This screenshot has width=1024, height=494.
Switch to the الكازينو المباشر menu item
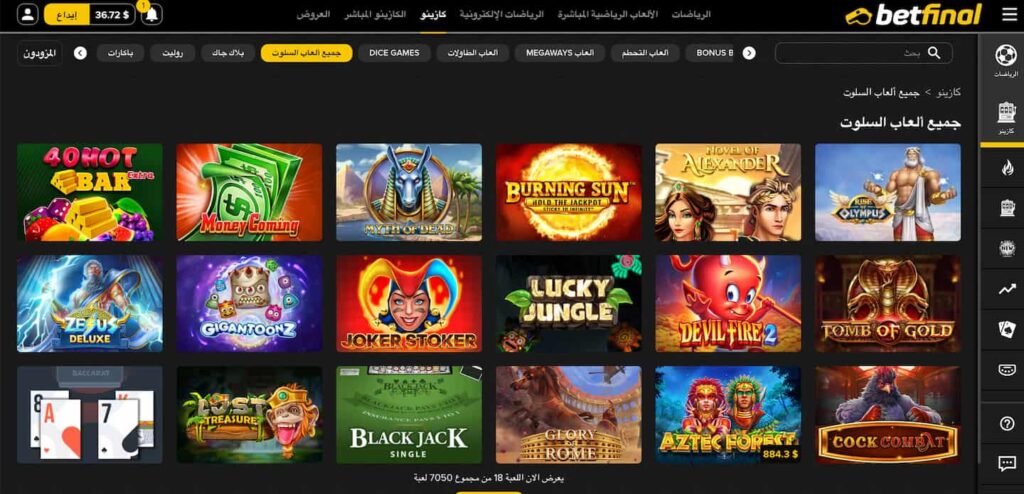(375, 14)
